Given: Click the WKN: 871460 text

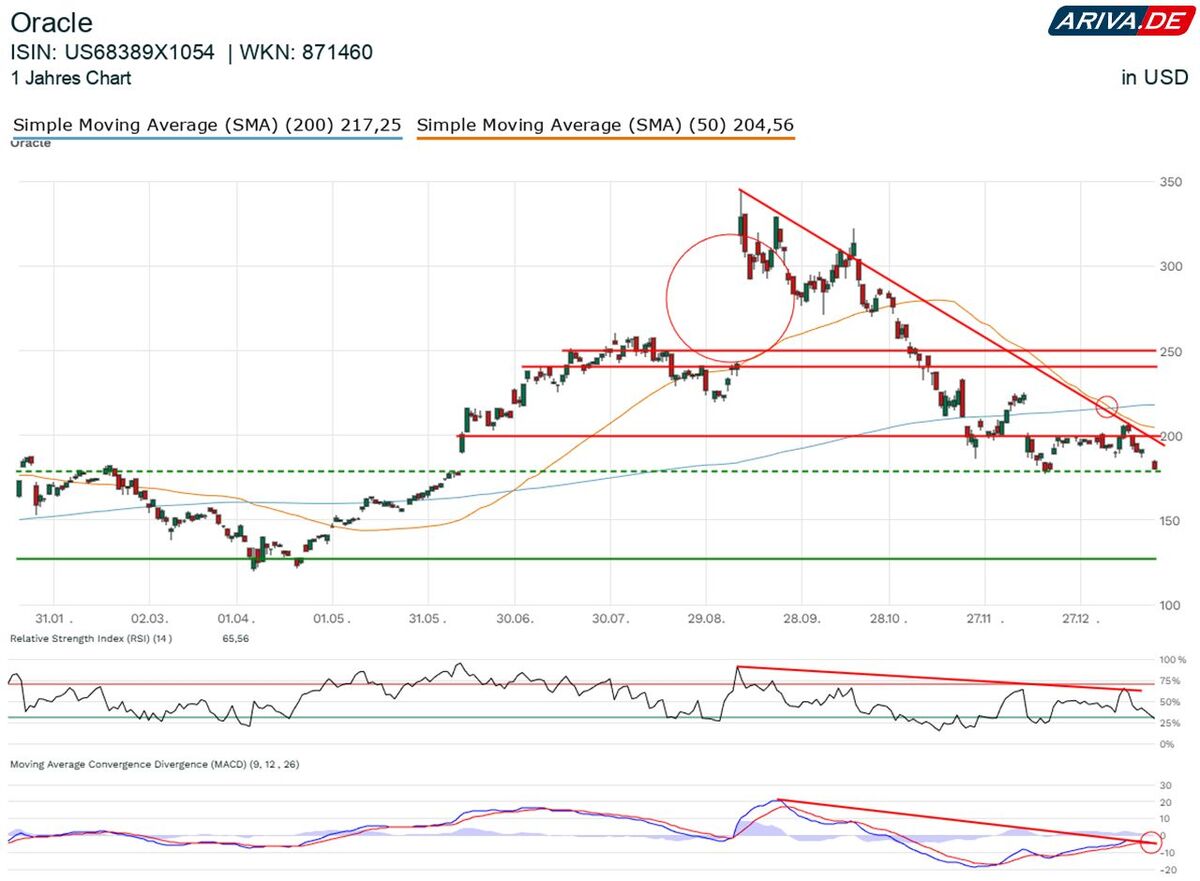Looking at the screenshot, I should [305, 52].
